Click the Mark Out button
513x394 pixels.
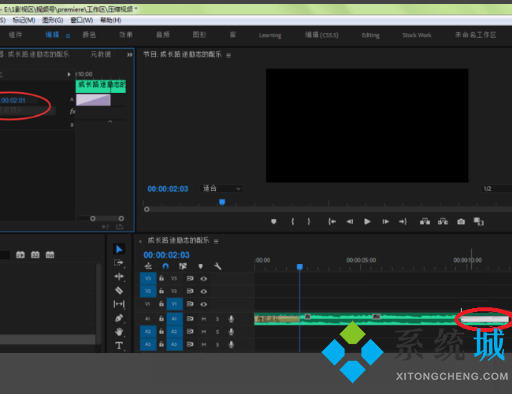[309, 221]
